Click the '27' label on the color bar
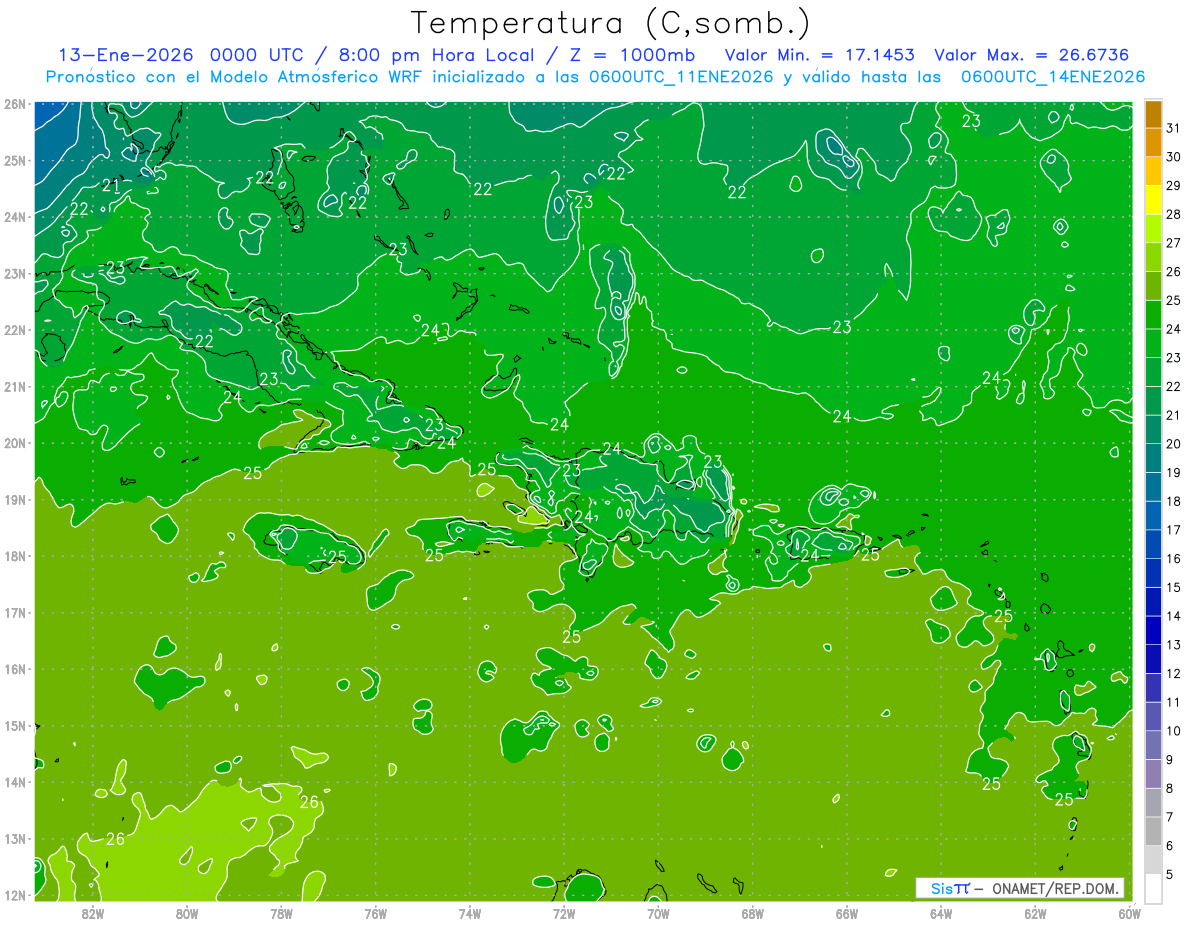This screenshot has height=927, width=1200. coord(1173,243)
